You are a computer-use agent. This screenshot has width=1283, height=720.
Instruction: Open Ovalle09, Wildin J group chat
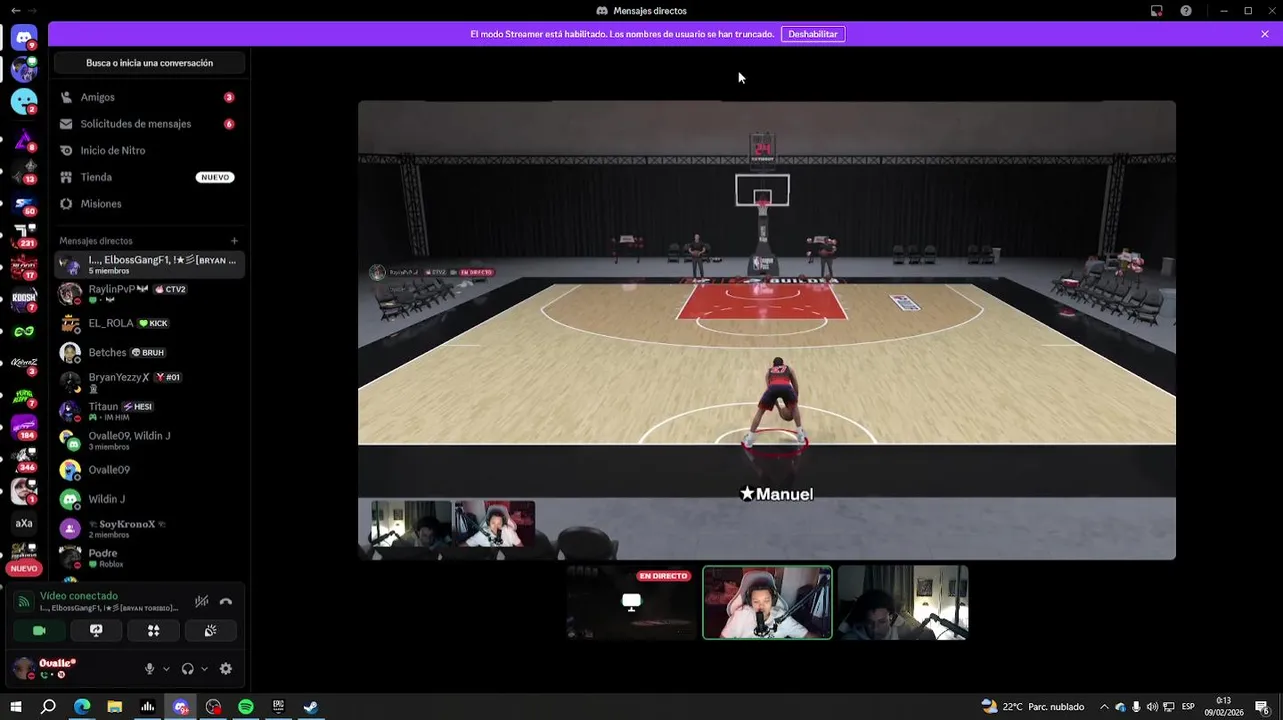coord(149,440)
